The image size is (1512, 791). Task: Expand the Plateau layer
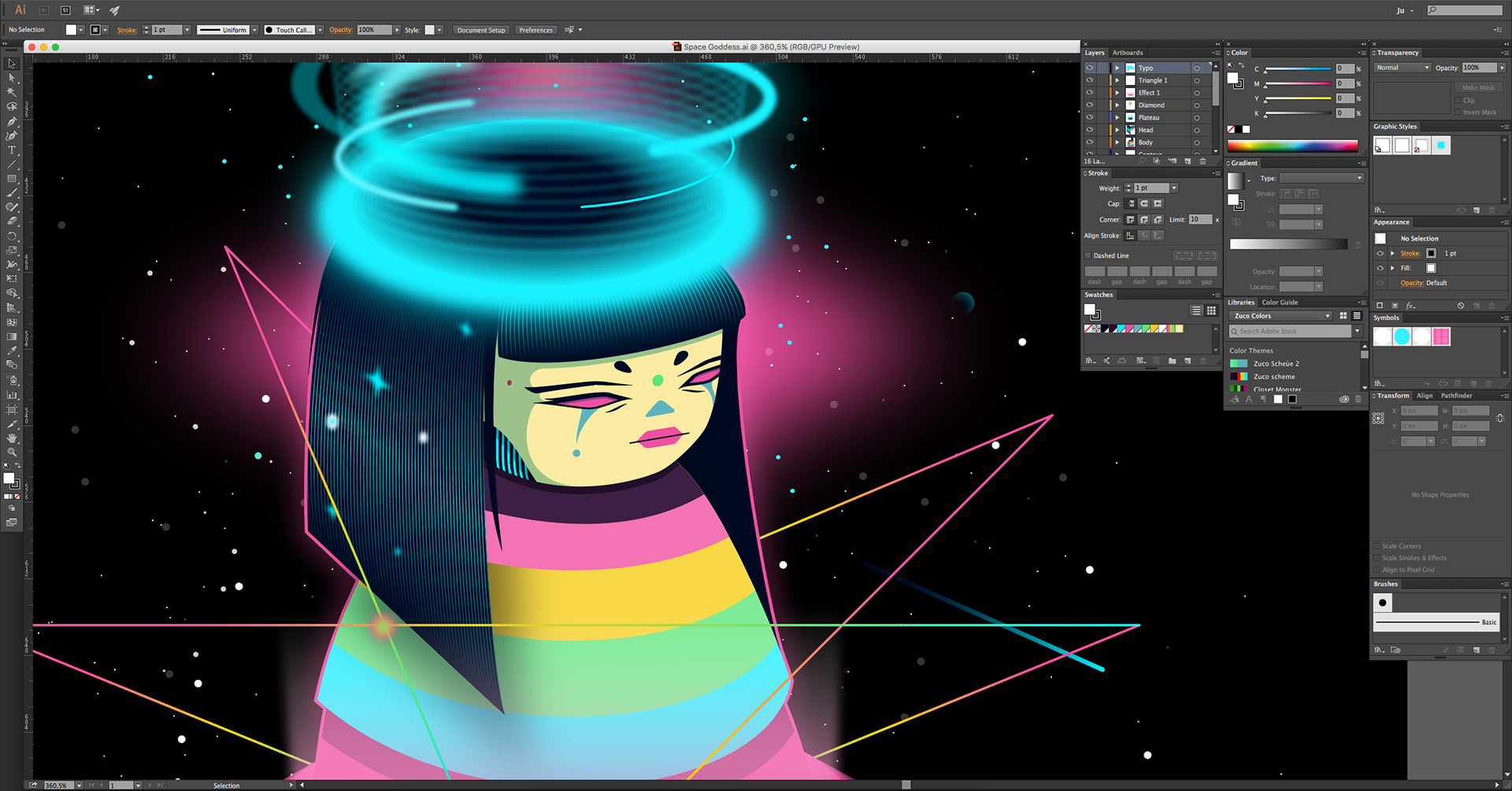(x=1117, y=117)
